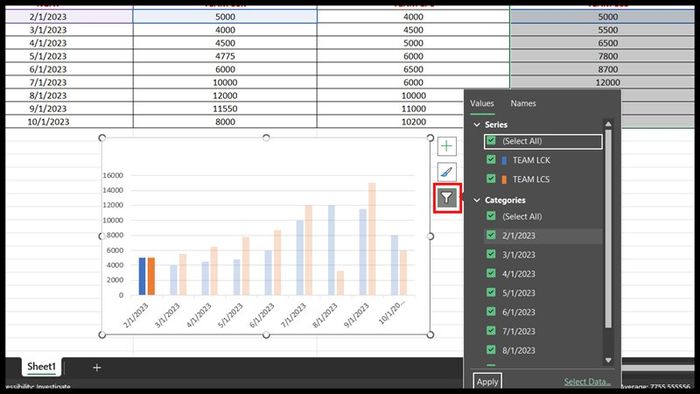
Task: Switch to the Names tab
Action: click(x=523, y=103)
